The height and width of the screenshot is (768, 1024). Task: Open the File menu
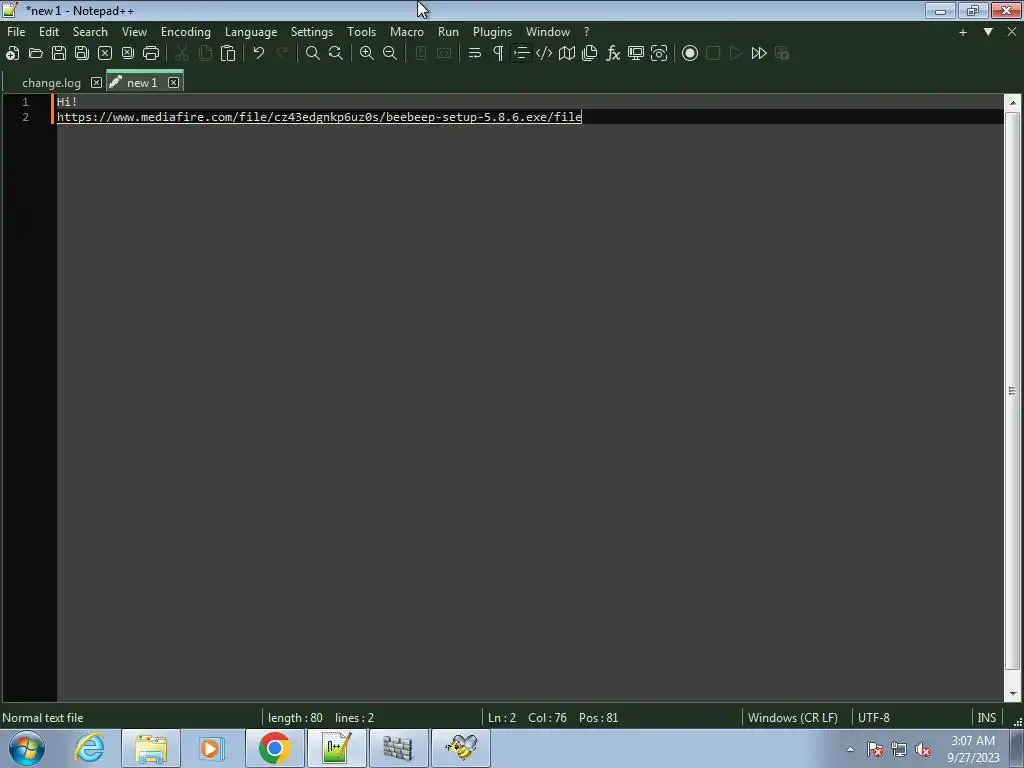[x=16, y=32]
